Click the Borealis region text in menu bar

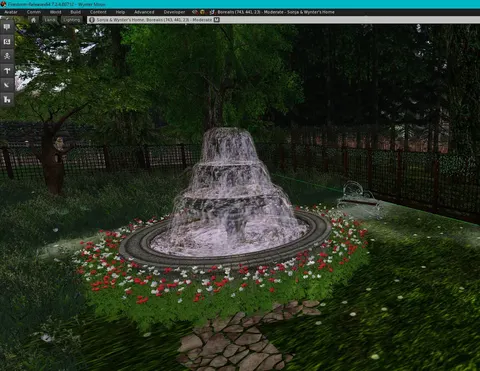276,12
